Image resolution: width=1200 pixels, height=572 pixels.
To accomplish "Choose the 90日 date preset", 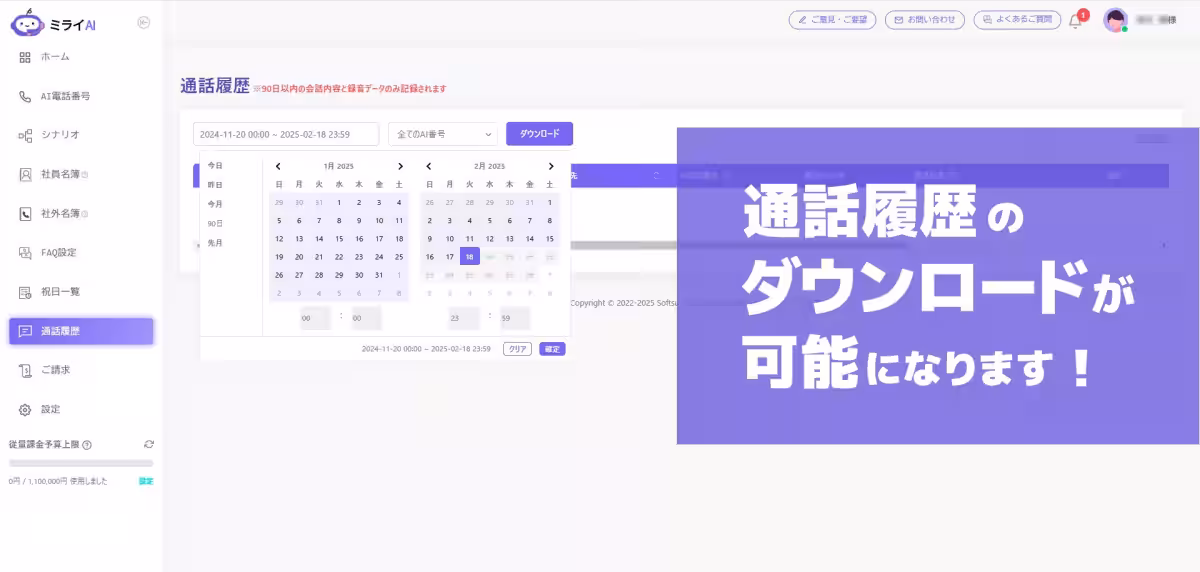I will [x=215, y=224].
